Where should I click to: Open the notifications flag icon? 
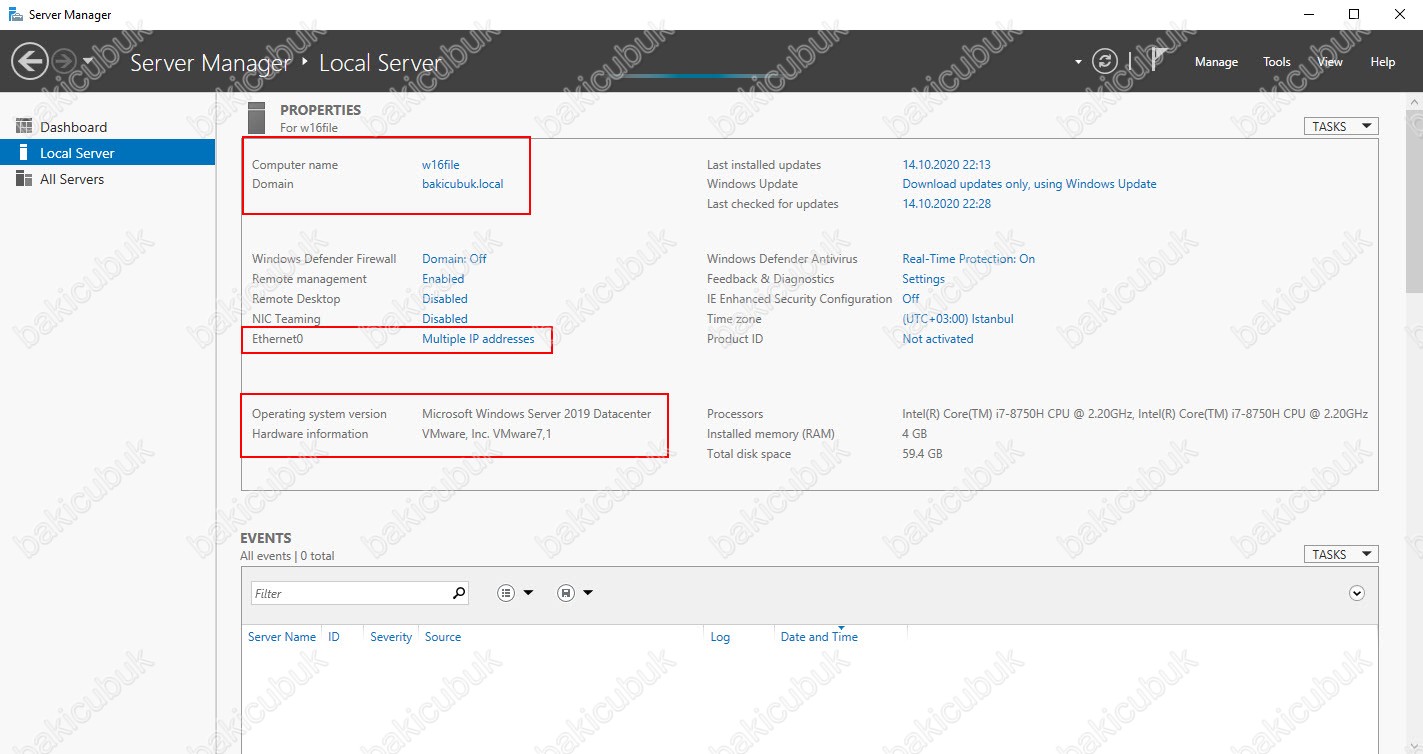pyautogui.click(x=1158, y=60)
